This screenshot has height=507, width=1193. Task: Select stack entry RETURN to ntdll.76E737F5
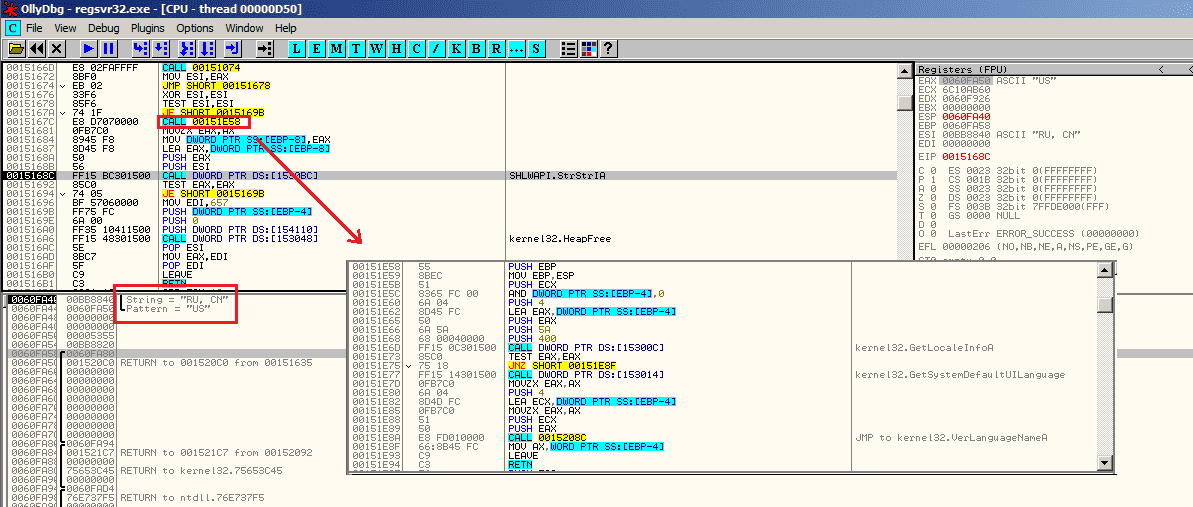(x=192, y=498)
